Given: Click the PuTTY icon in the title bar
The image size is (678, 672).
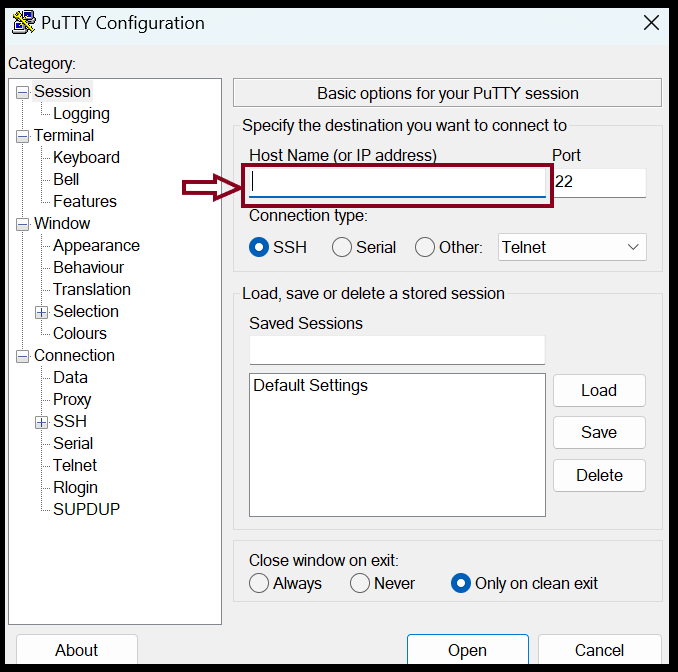Looking at the screenshot, I should tap(23, 22).
